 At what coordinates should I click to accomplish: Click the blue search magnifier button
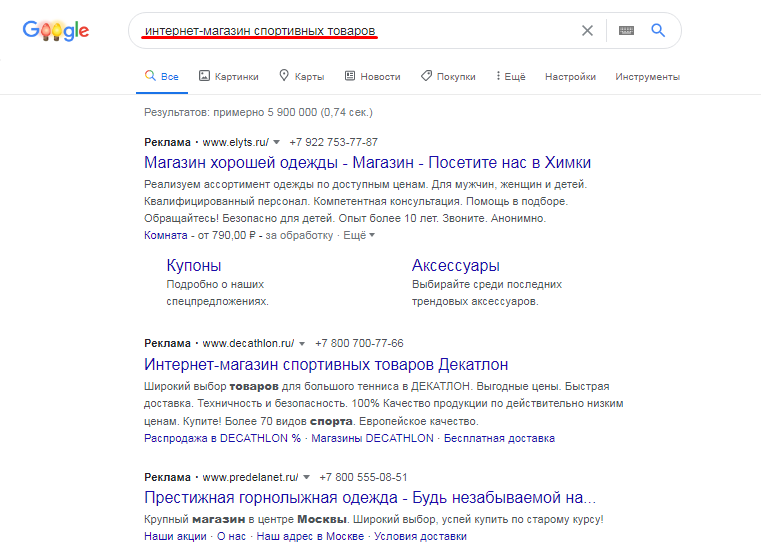(658, 30)
